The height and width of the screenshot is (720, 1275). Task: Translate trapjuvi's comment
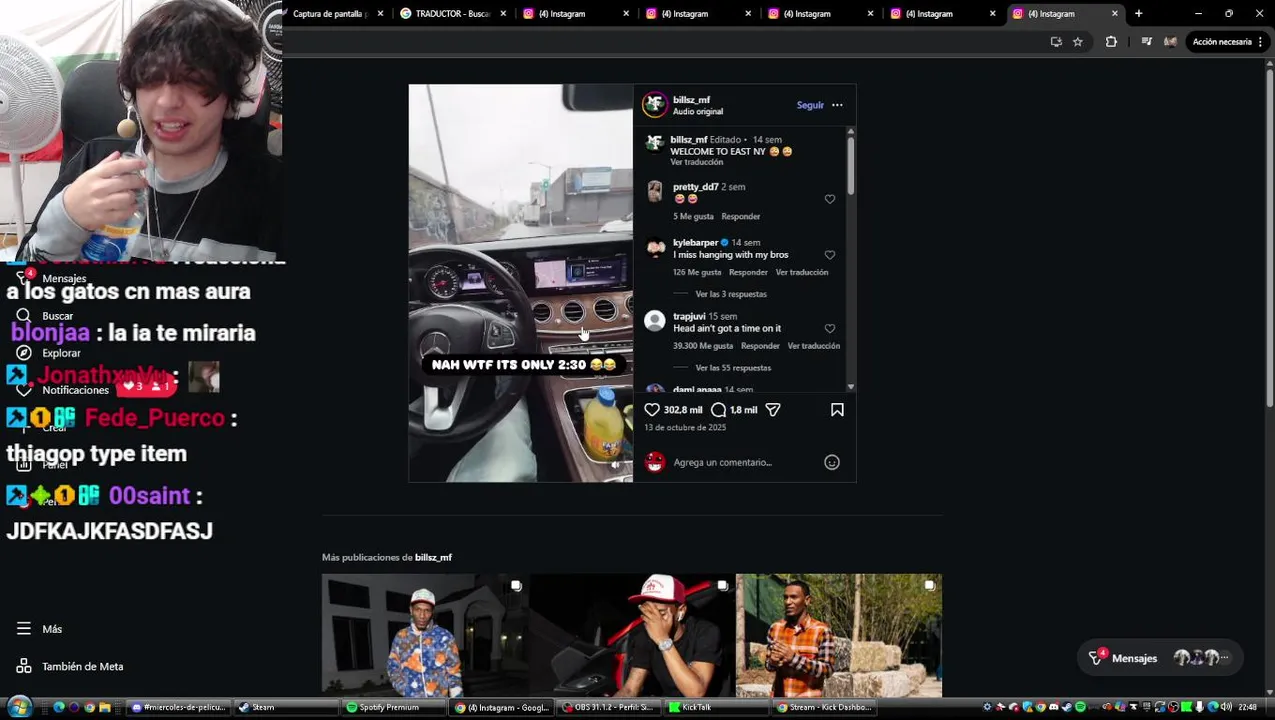coord(814,346)
